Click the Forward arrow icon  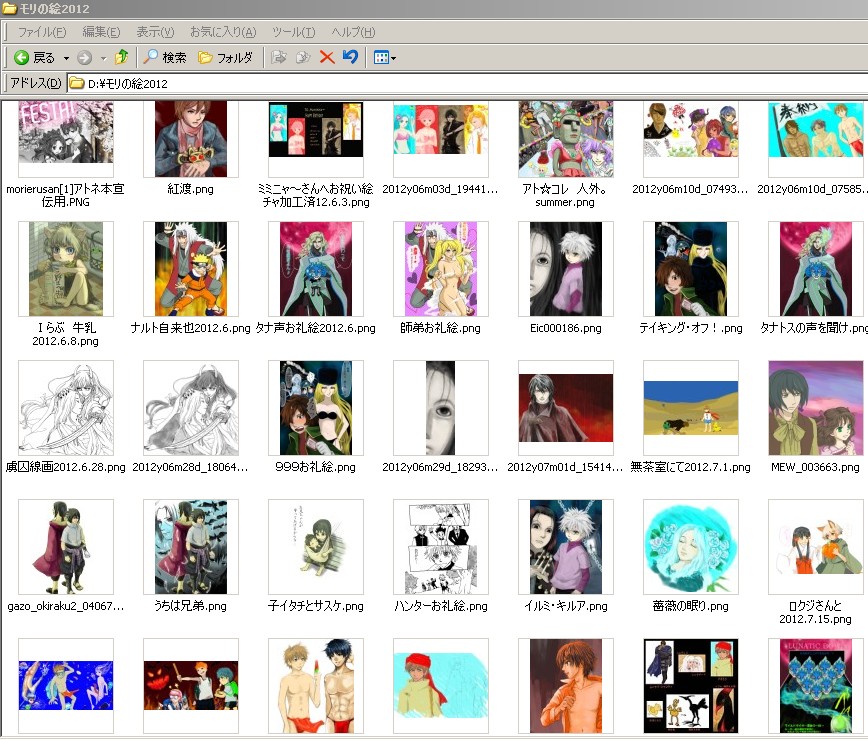84,58
